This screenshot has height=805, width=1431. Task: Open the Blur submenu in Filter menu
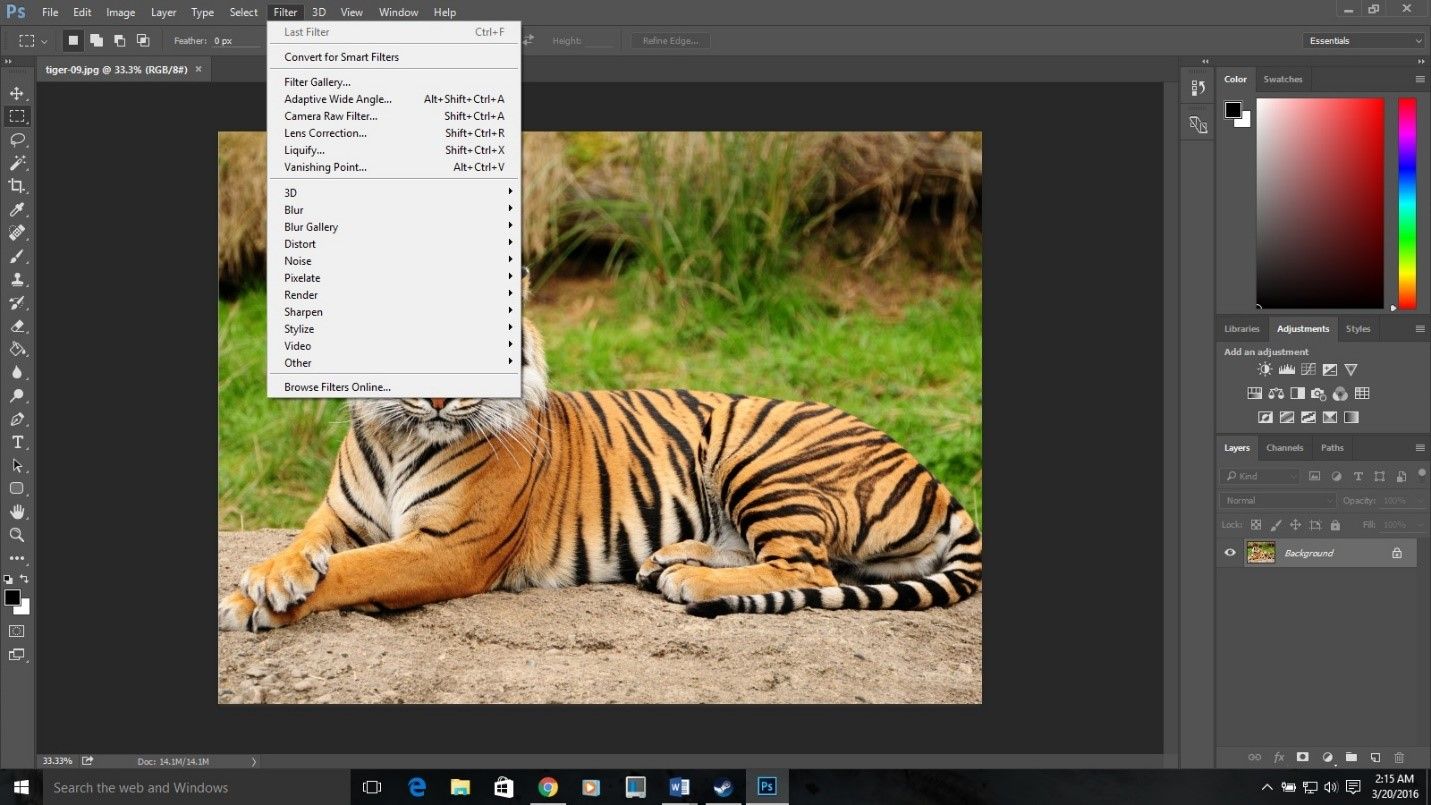pos(294,210)
